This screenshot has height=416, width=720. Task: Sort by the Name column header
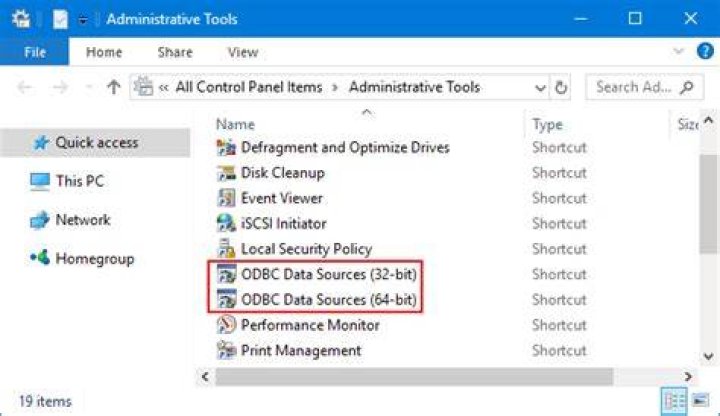click(235, 124)
